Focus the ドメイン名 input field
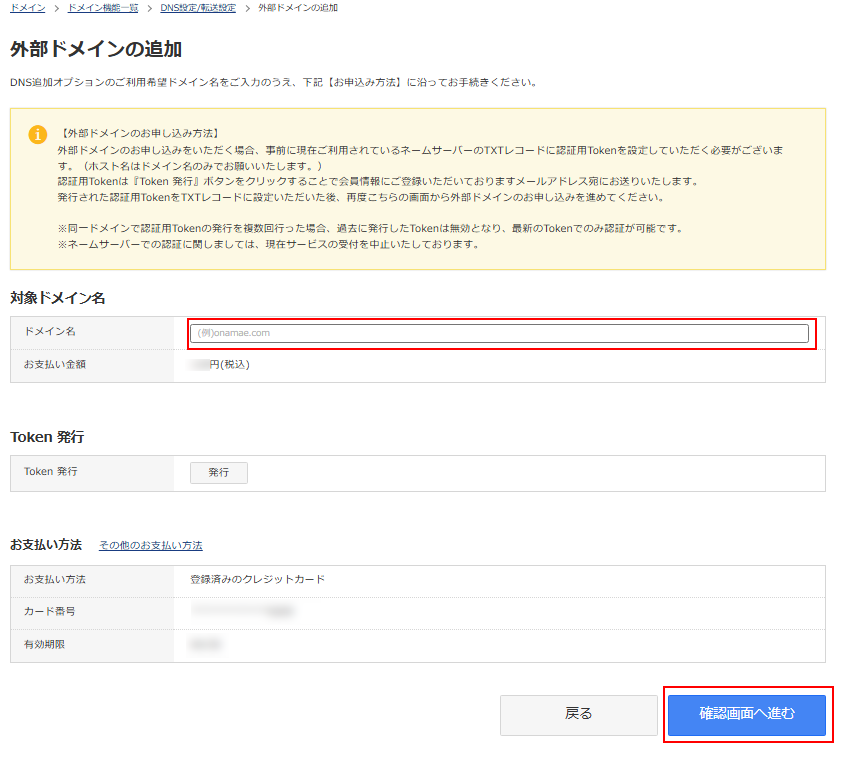Image resolution: width=848 pixels, height=764 pixels. pos(499,333)
